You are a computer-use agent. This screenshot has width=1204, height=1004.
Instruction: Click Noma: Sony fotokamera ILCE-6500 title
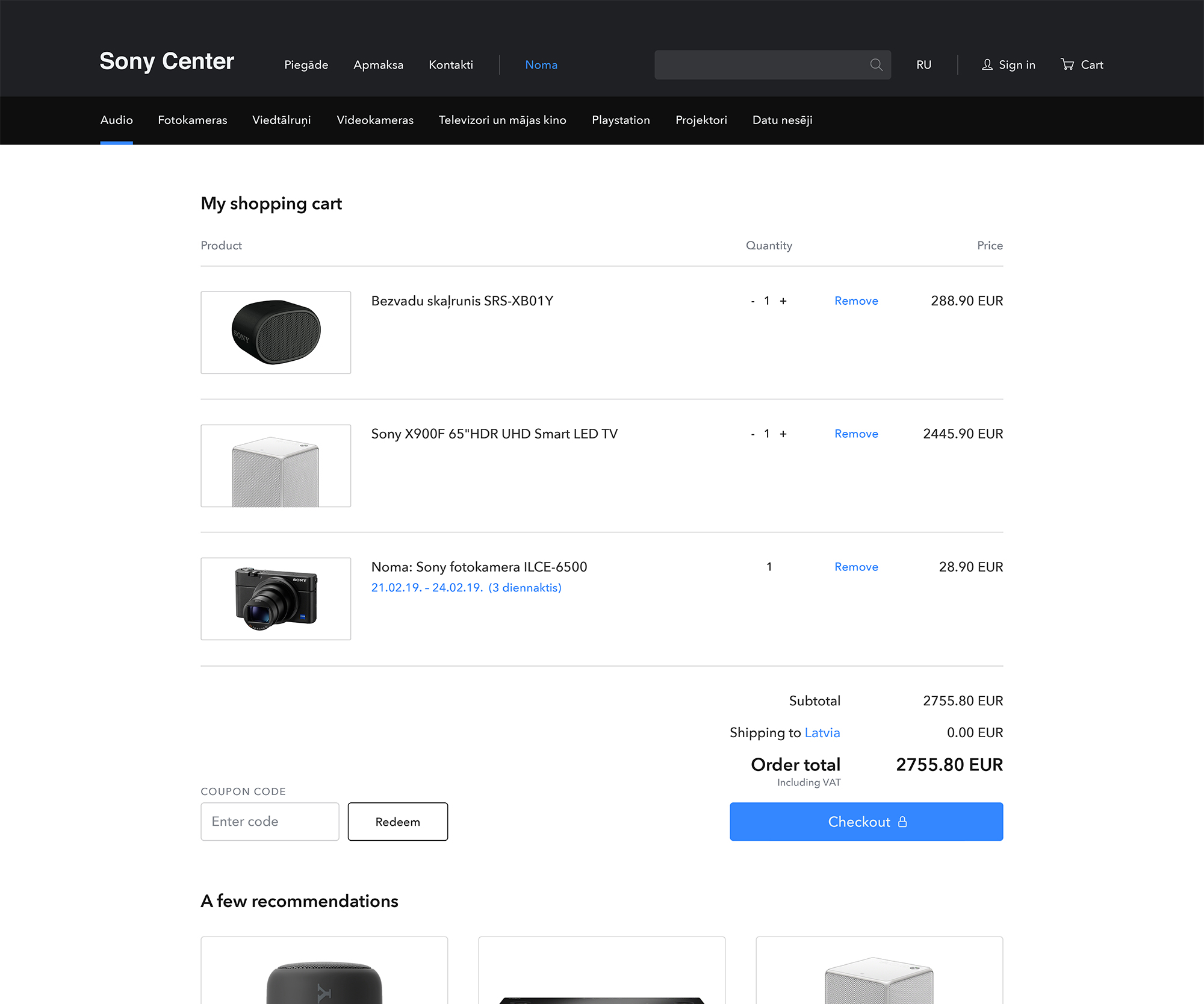[x=479, y=567]
